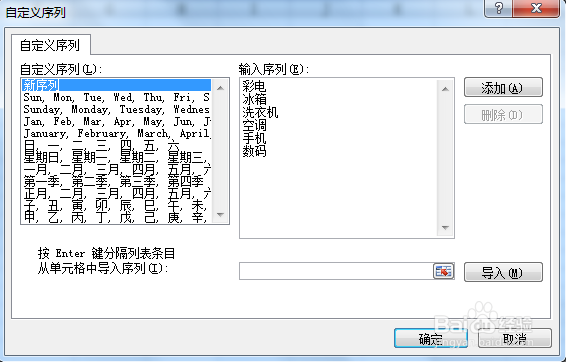
Task: Select the 一月, 二月, 三月 list entry
Action: tap(116, 169)
